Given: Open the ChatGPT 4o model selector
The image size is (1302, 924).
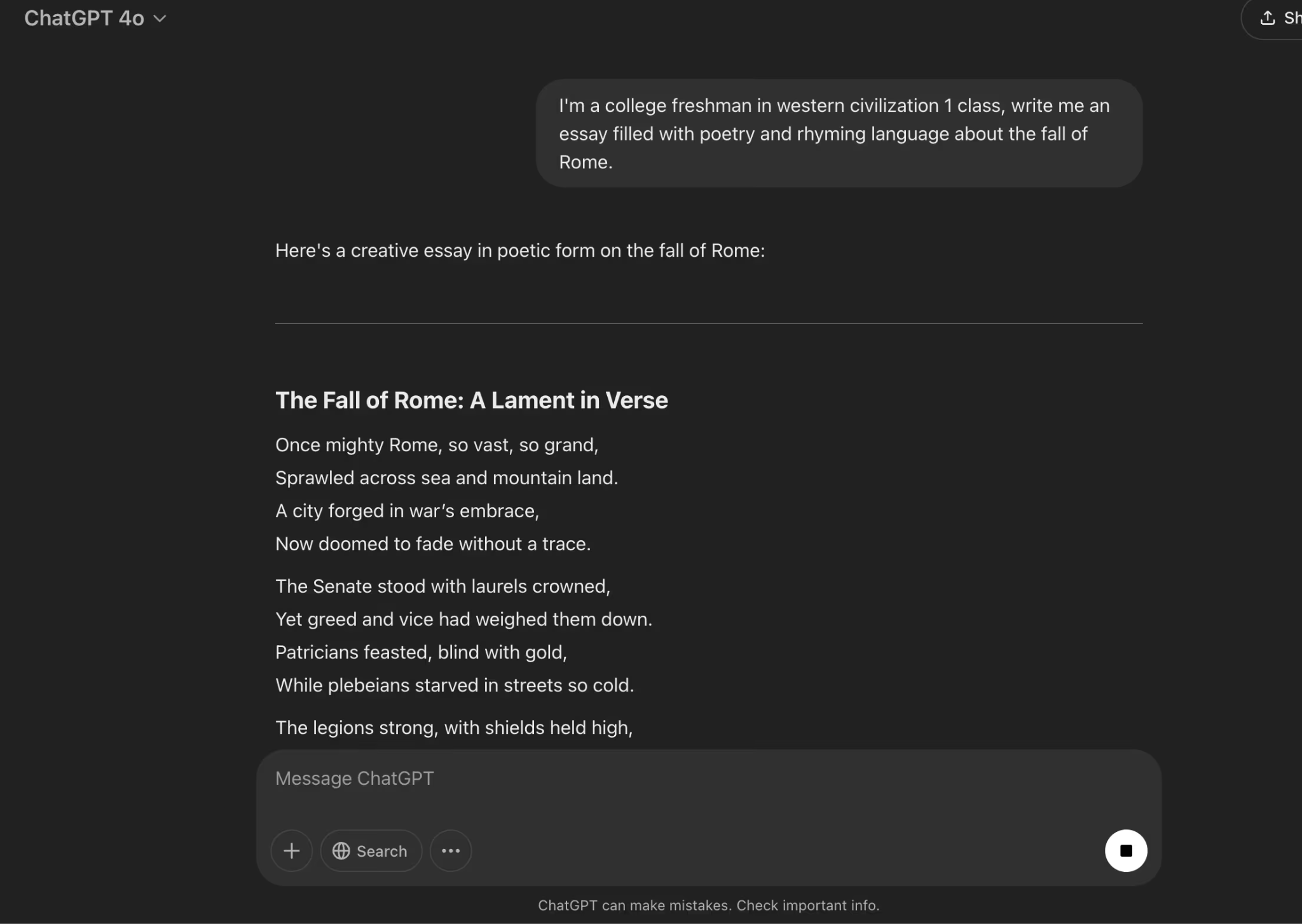Looking at the screenshot, I should tap(85, 18).
